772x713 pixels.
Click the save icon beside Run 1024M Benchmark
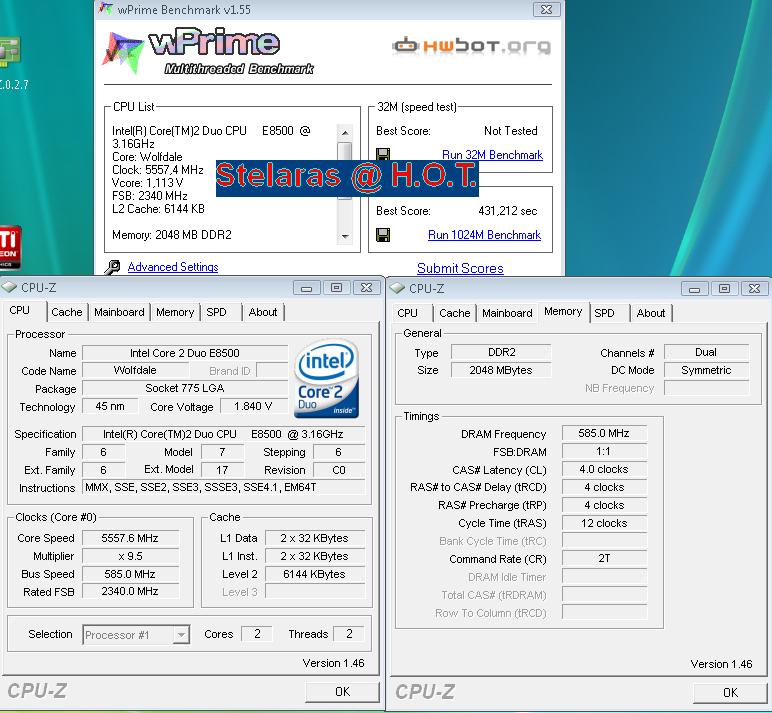tap(383, 235)
